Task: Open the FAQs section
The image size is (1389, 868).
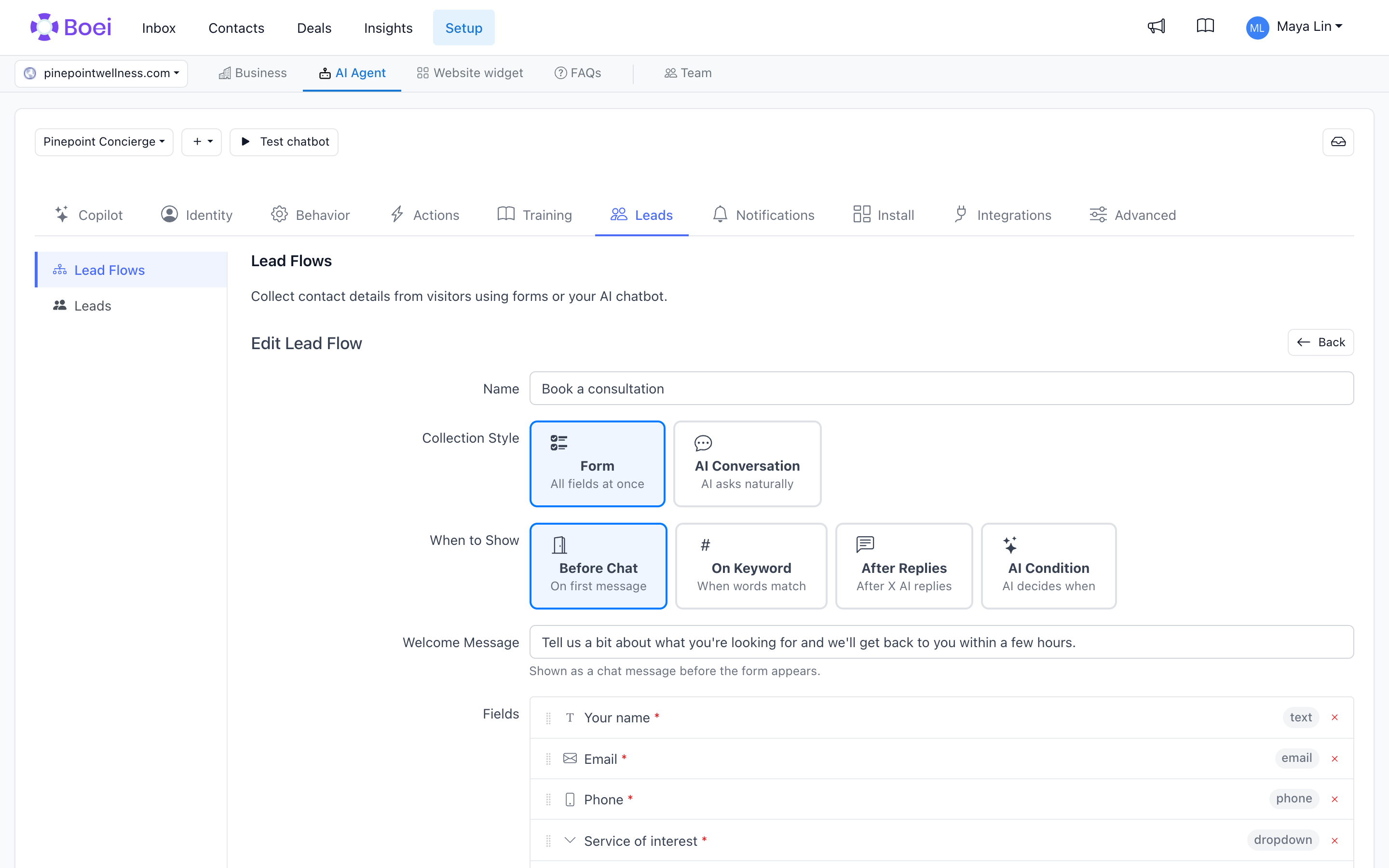Action: click(578, 73)
